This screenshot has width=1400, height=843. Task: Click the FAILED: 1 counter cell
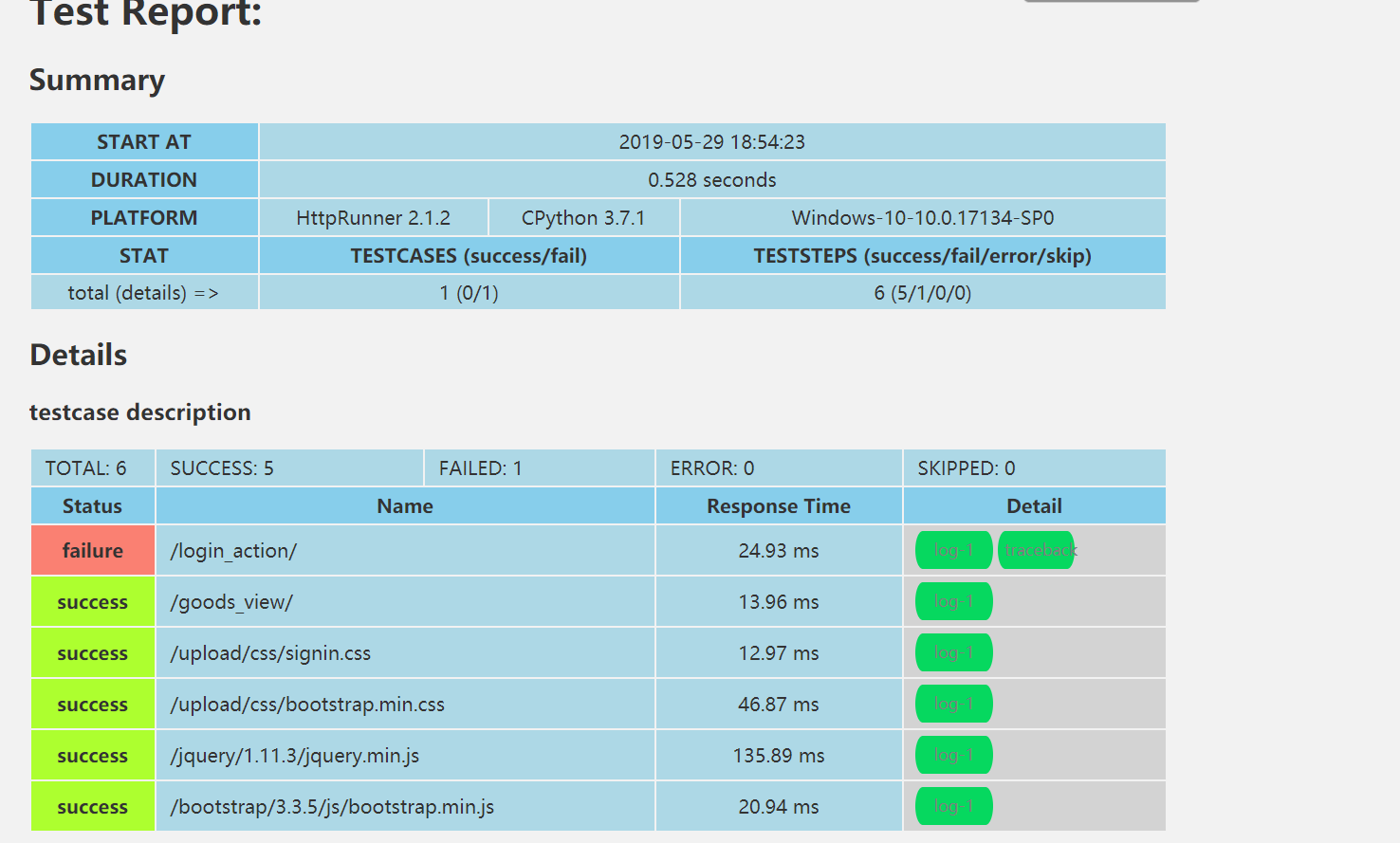point(481,468)
